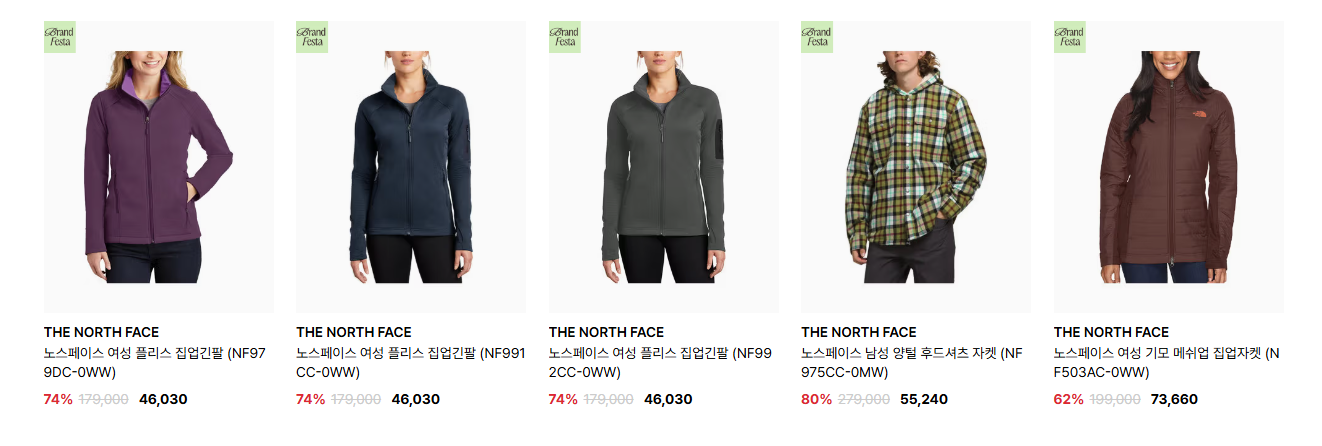Click Brand Festa badge on brown jacket
Screen dimensions: 1322x446
click(1070, 37)
